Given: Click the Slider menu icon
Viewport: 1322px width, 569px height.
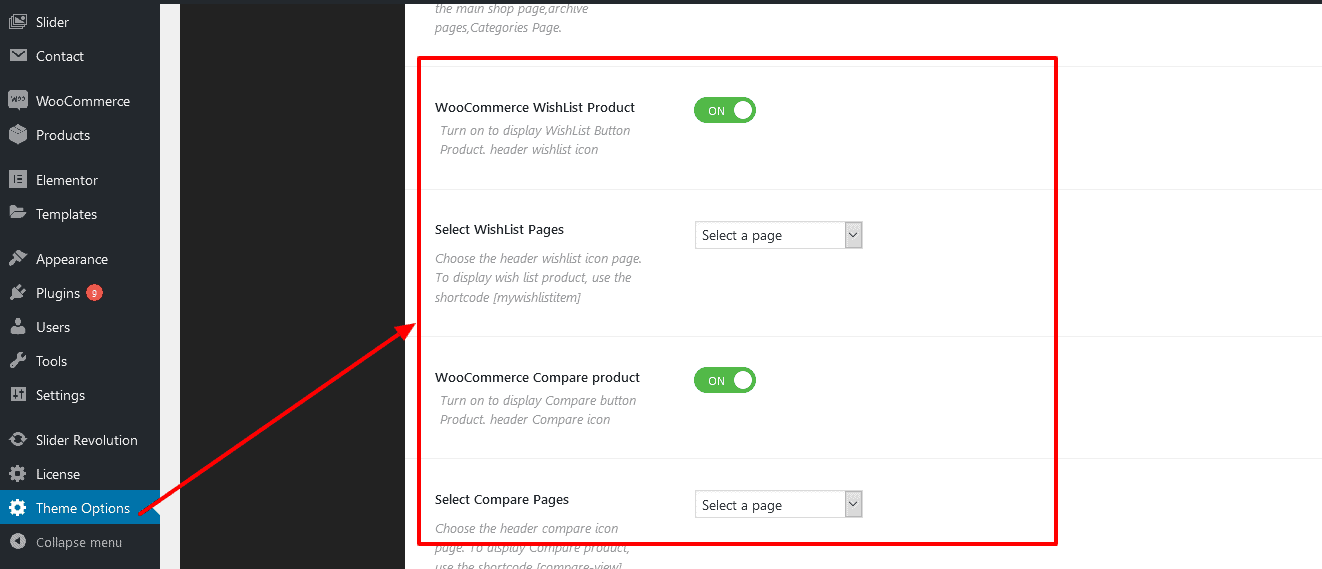Looking at the screenshot, I should tap(17, 22).
